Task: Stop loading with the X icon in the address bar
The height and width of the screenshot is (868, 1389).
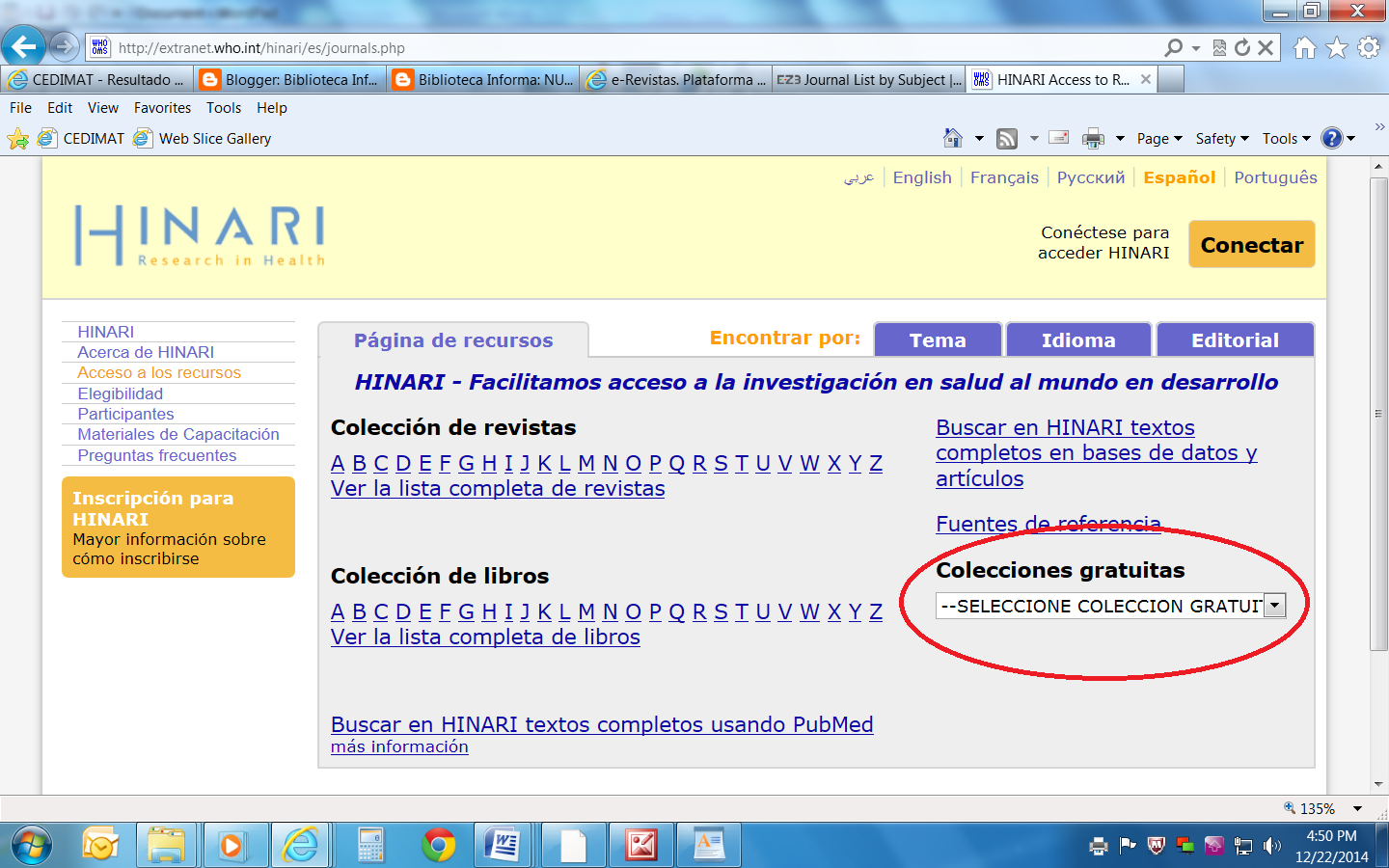Action: [x=1266, y=47]
